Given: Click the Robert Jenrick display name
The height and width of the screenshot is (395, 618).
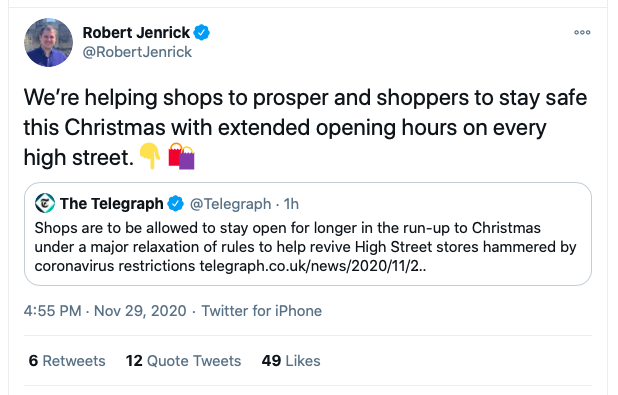Looking at the screenshot, I should pyautogui.click(x=136, y=32).
